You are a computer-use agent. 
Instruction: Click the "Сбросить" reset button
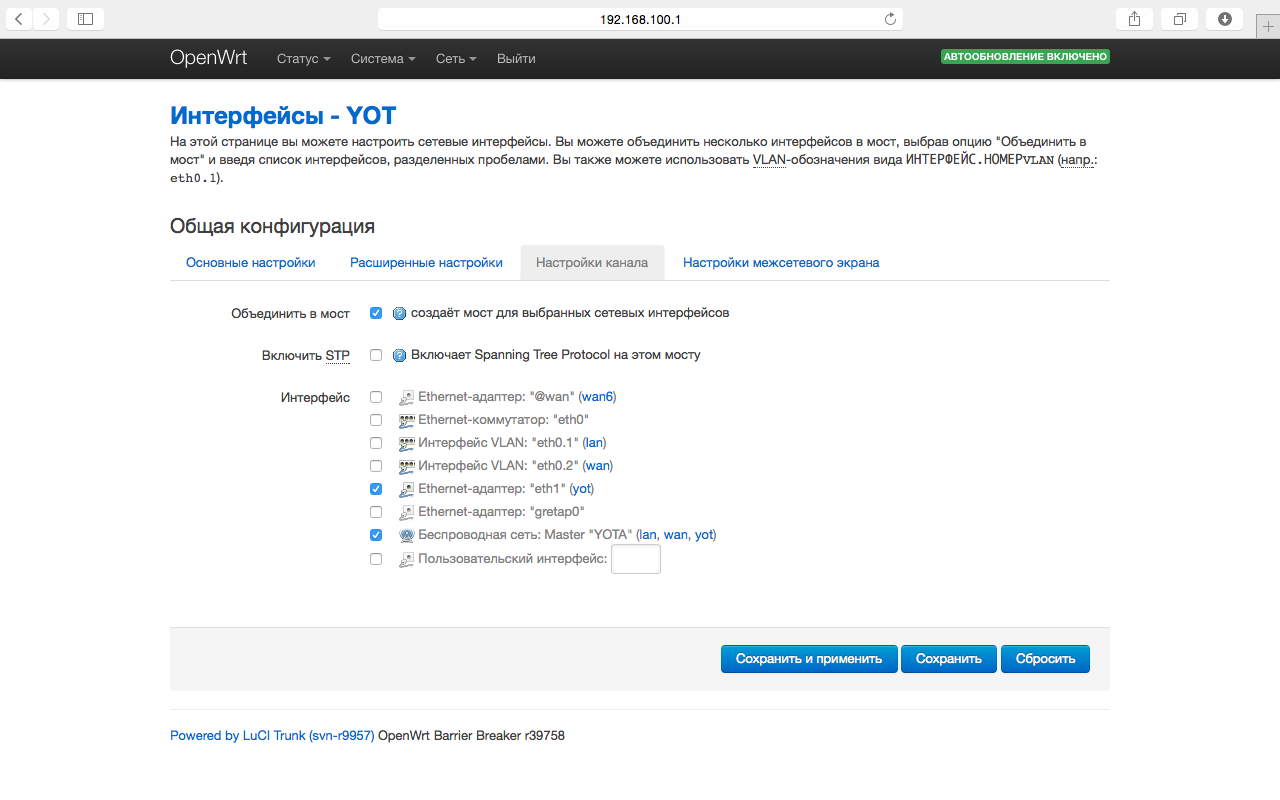1045,659
